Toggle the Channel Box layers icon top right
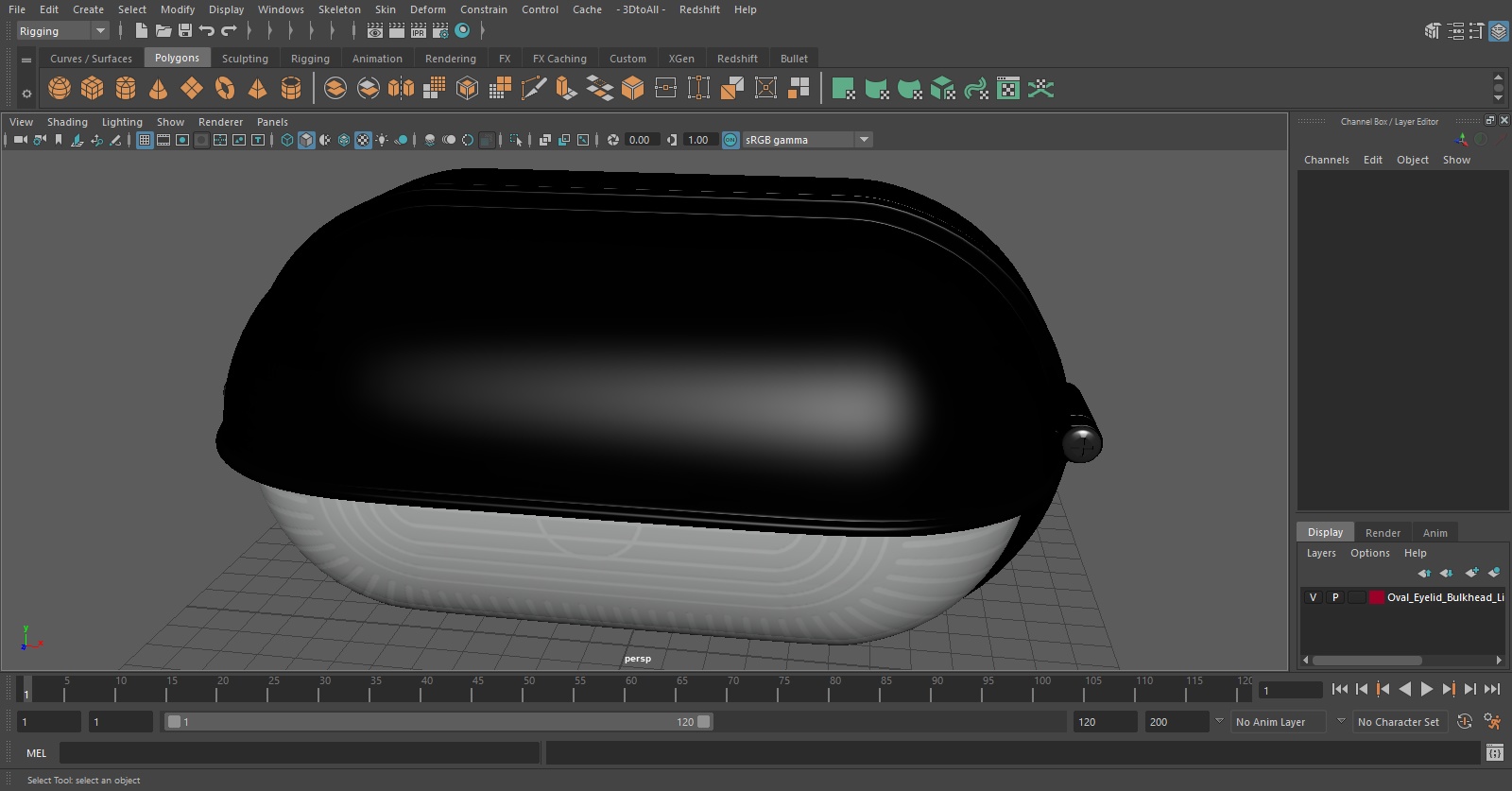This screenshot has width=1512, height=791. 1499,31
